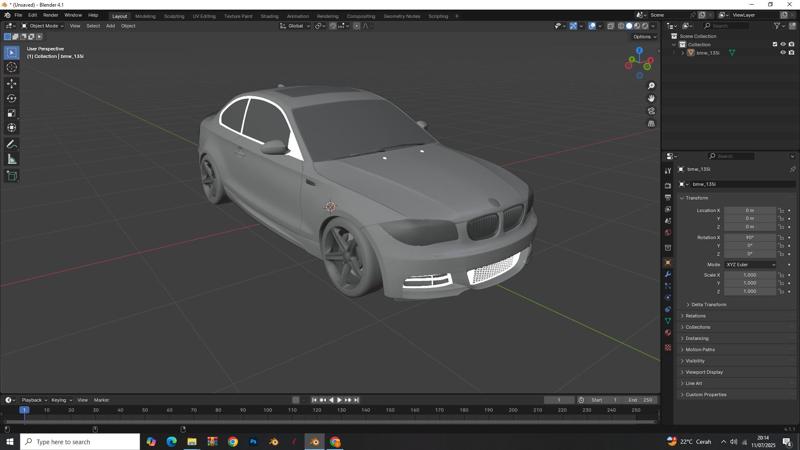The height and width of the screenshot is (450, 800).
Task: Select the combined Transform tool
Action: pyautogui.click(x=12, y=128)
